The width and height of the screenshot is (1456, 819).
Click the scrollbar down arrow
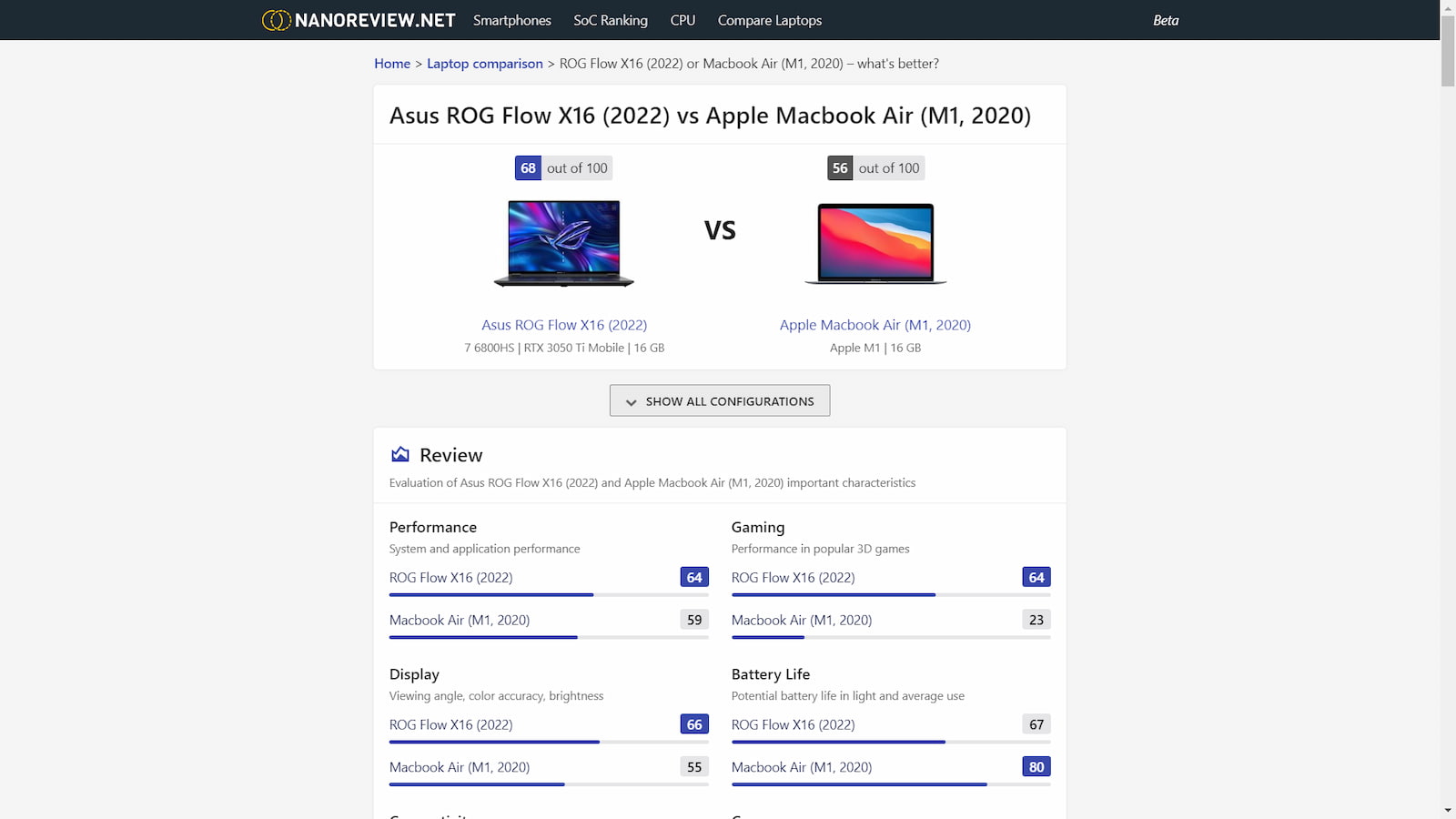pos(1448,811)
